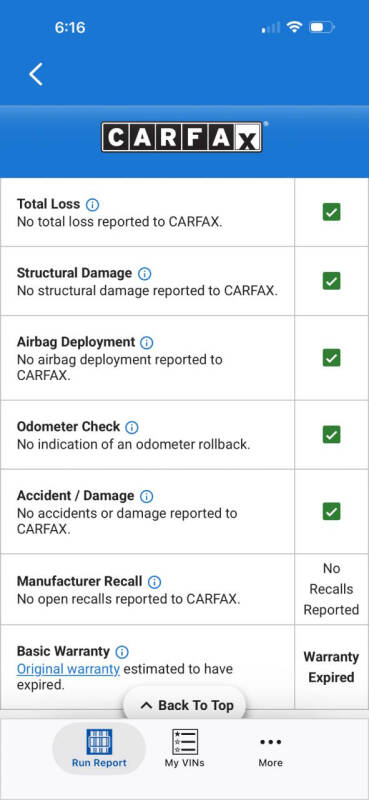The image size is (369, 800).
Task: Open info icon next to Total Loss
Action: pos(92,205)
